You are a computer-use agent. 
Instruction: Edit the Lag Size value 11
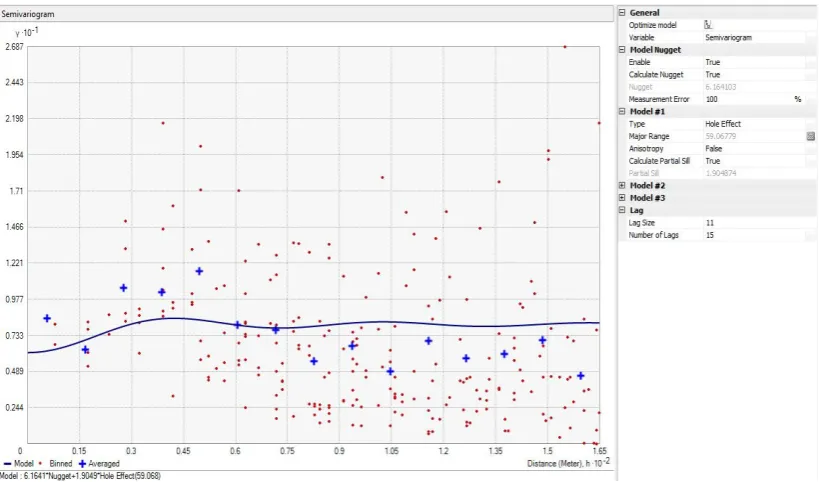(709, 223)
